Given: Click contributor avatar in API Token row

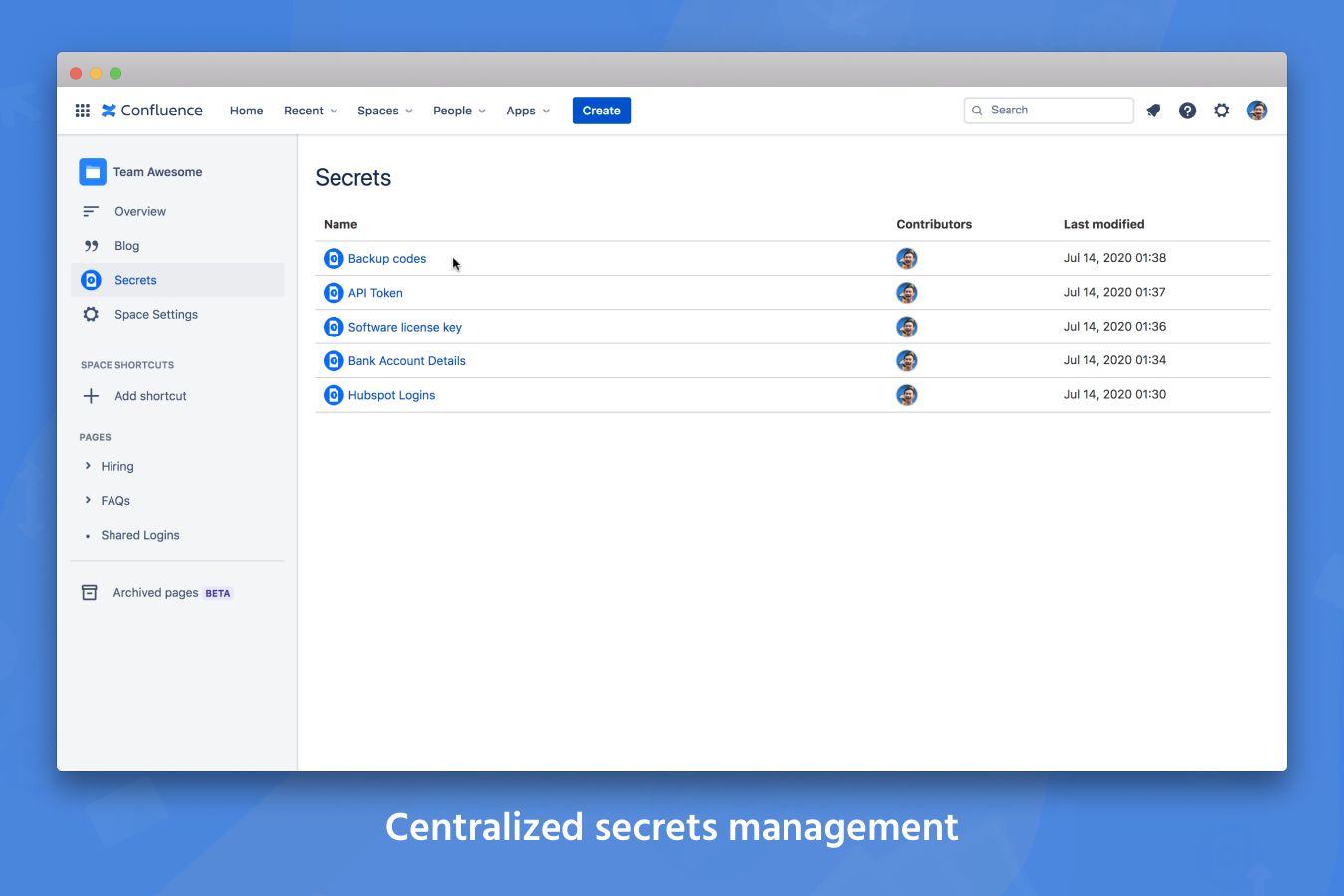Looking at the screenshot, I should coord(907,293).
